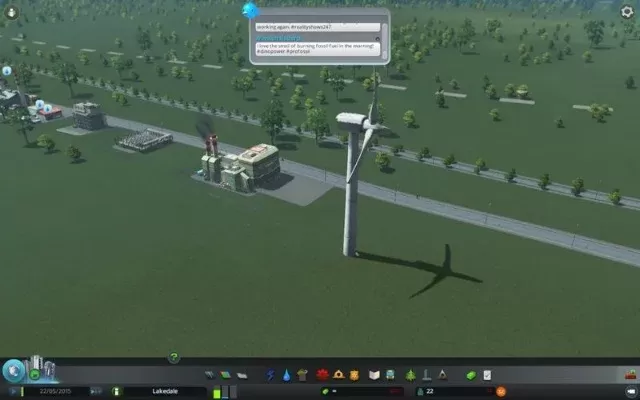640x400 pixels.
Task: Open the Healthcare services menu
Action: 322,375
